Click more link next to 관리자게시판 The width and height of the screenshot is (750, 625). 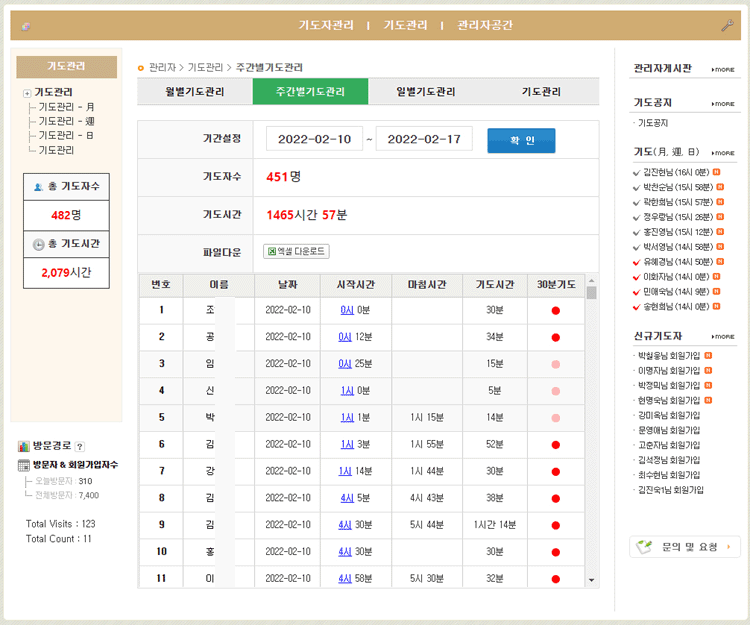[x=723, y=70]
